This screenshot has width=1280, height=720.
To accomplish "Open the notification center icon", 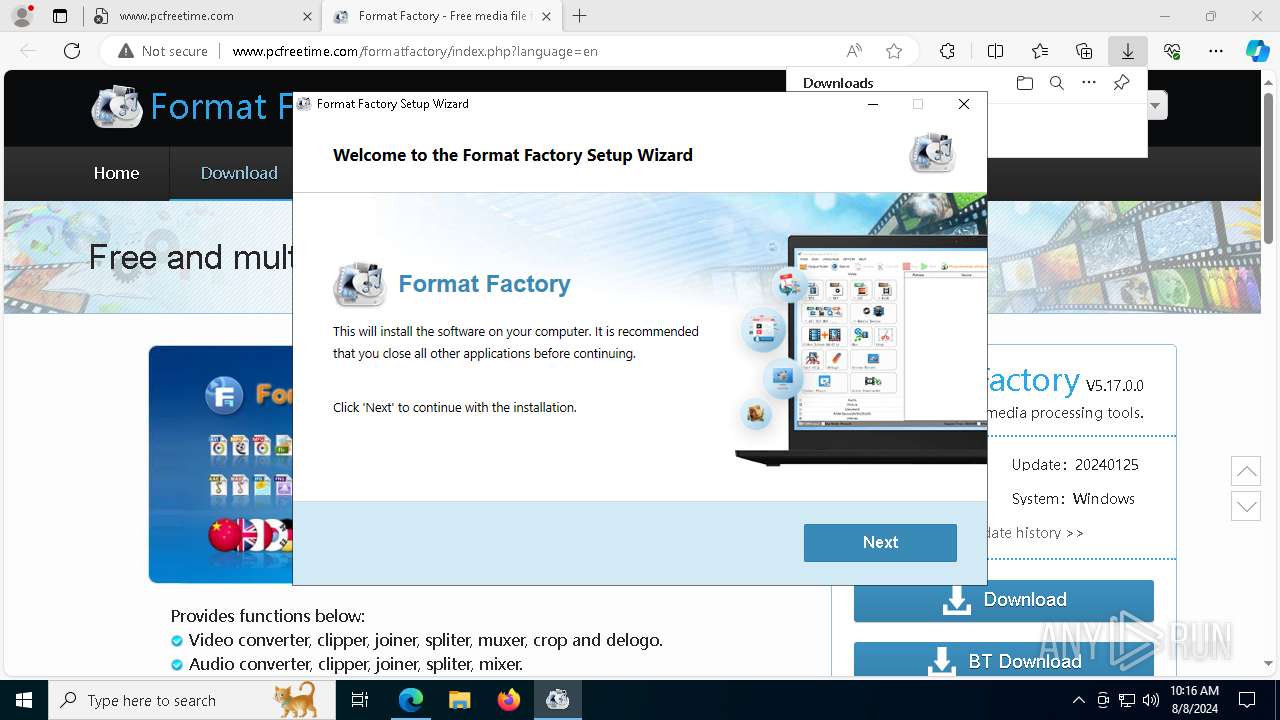I will coord(1247,700).
